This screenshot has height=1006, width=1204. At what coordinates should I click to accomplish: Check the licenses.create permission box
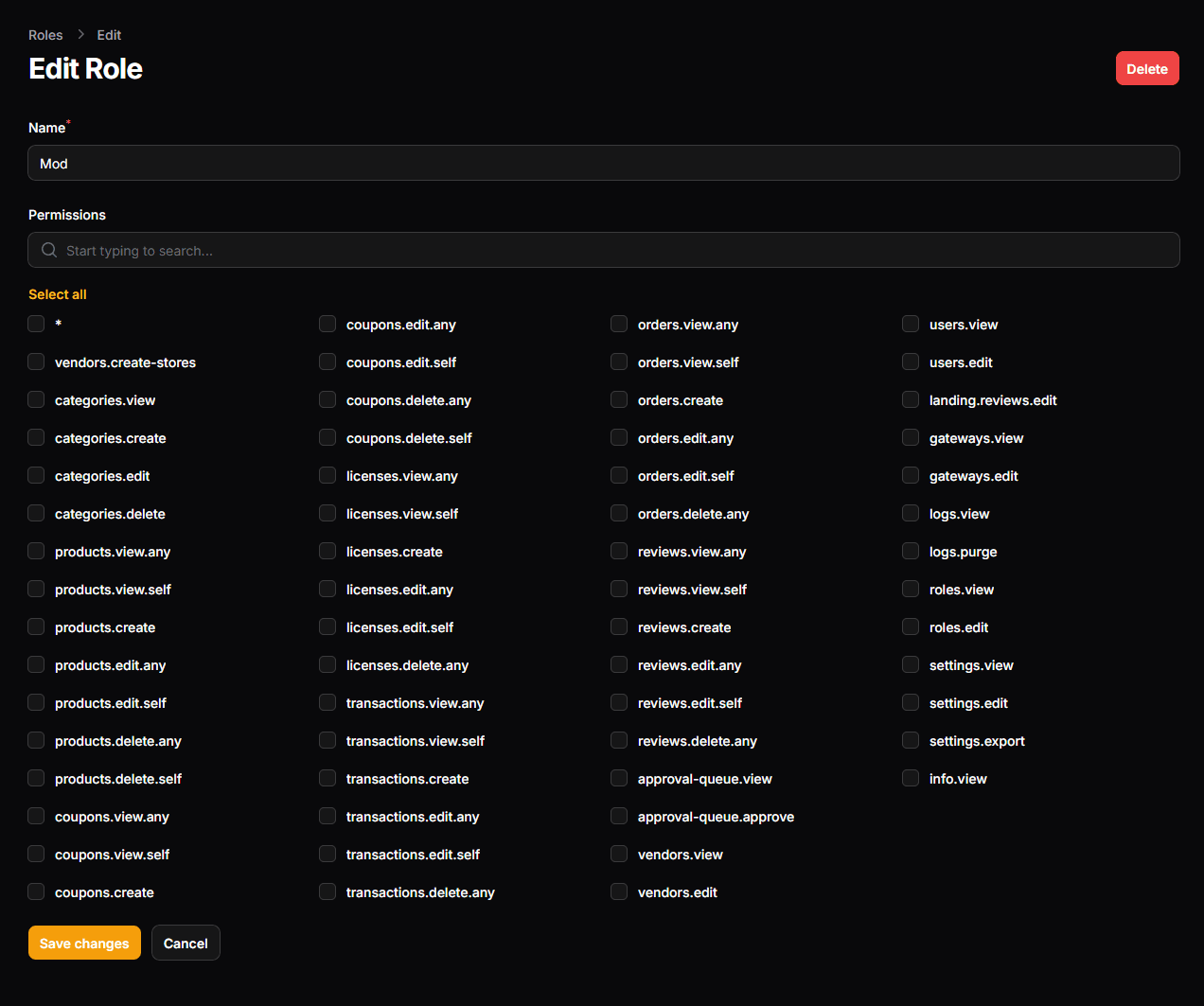click(x=328, y=551)
